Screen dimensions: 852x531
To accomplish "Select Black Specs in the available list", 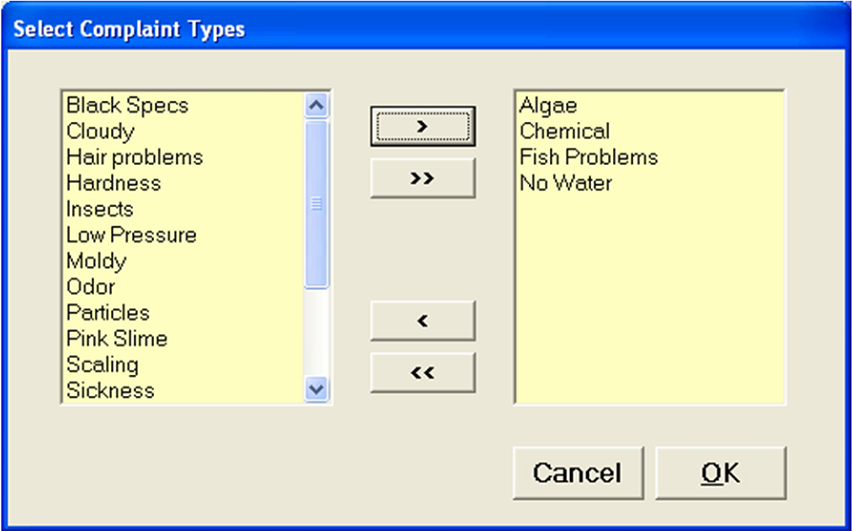I will tap(127, 105).
